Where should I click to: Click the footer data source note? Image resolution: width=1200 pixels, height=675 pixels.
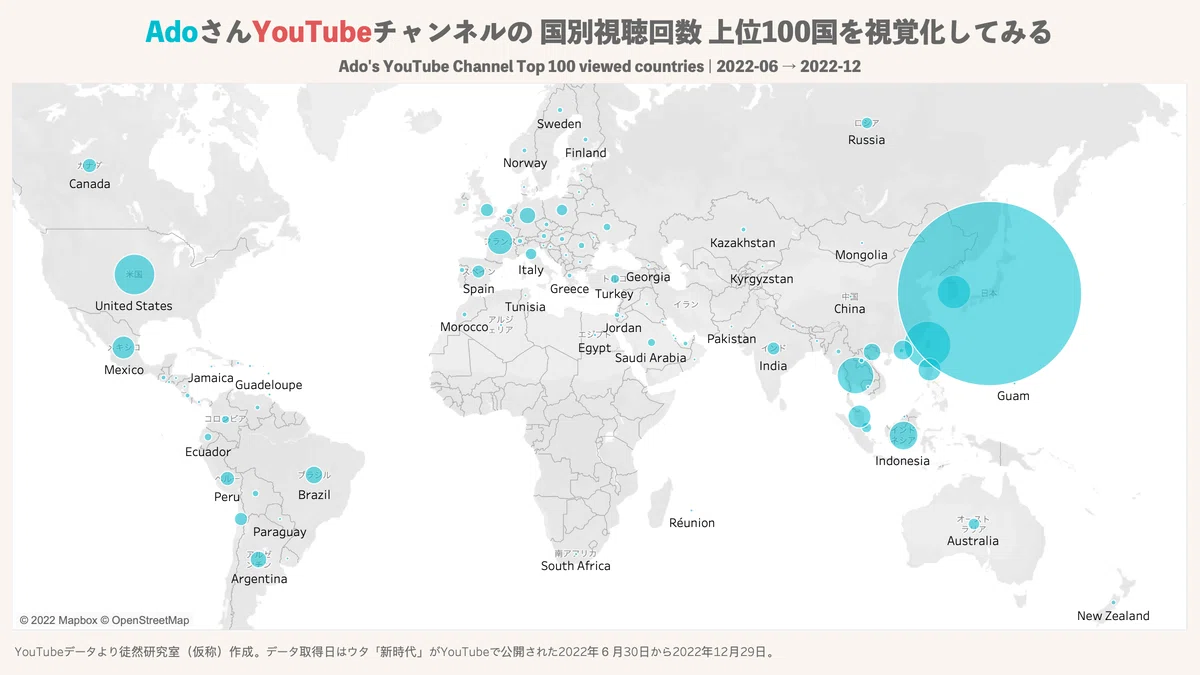click(395, 652)
